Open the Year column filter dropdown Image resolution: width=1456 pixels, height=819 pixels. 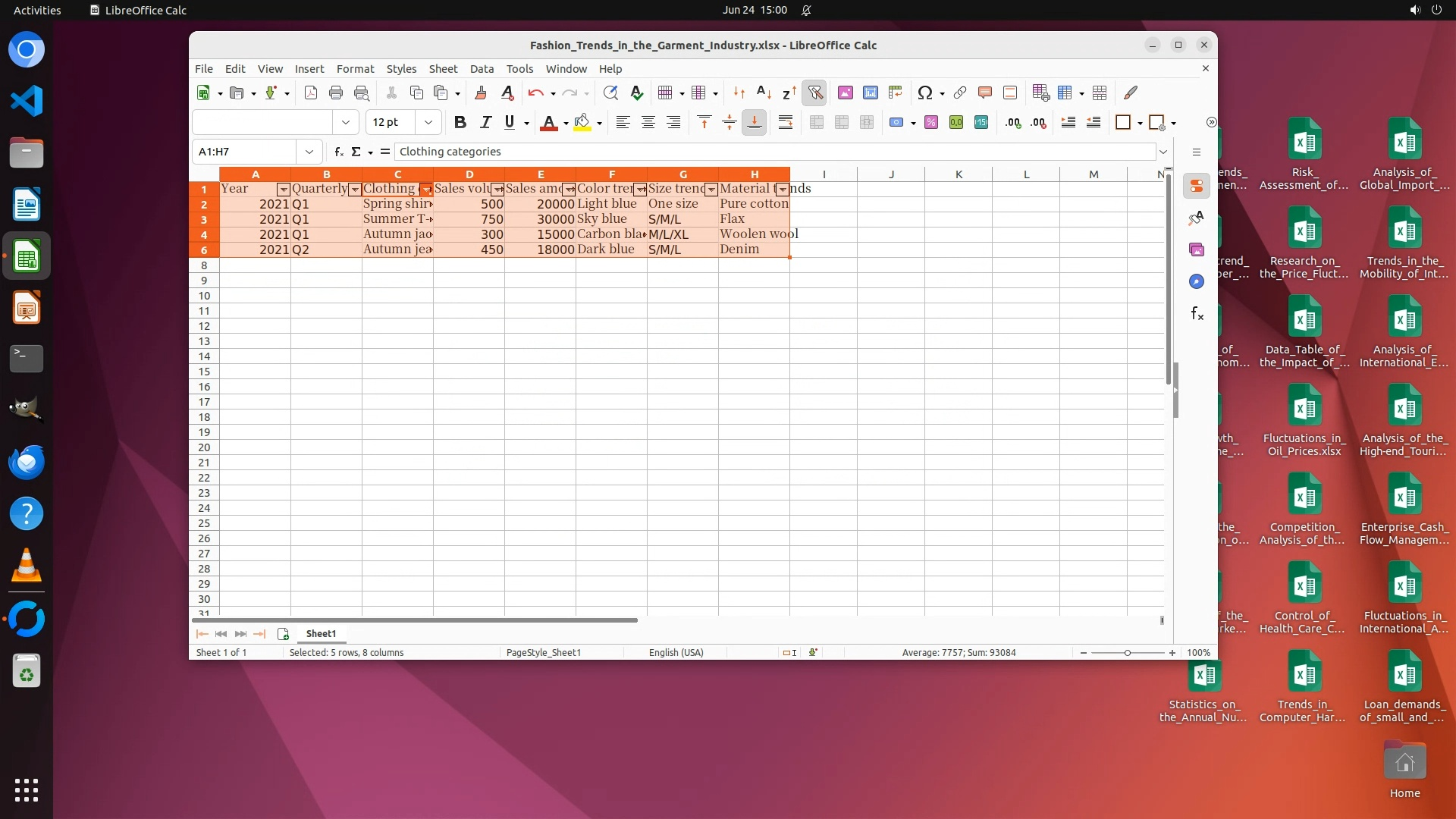tap(283, 190)
